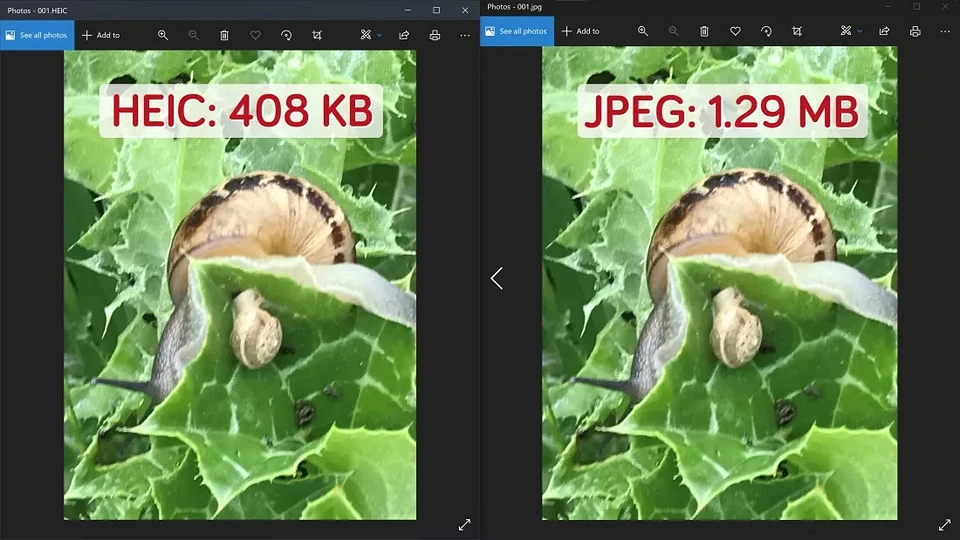
Task: Favorite the HEIC photo with heart icon
Action: tap(255, 35)
